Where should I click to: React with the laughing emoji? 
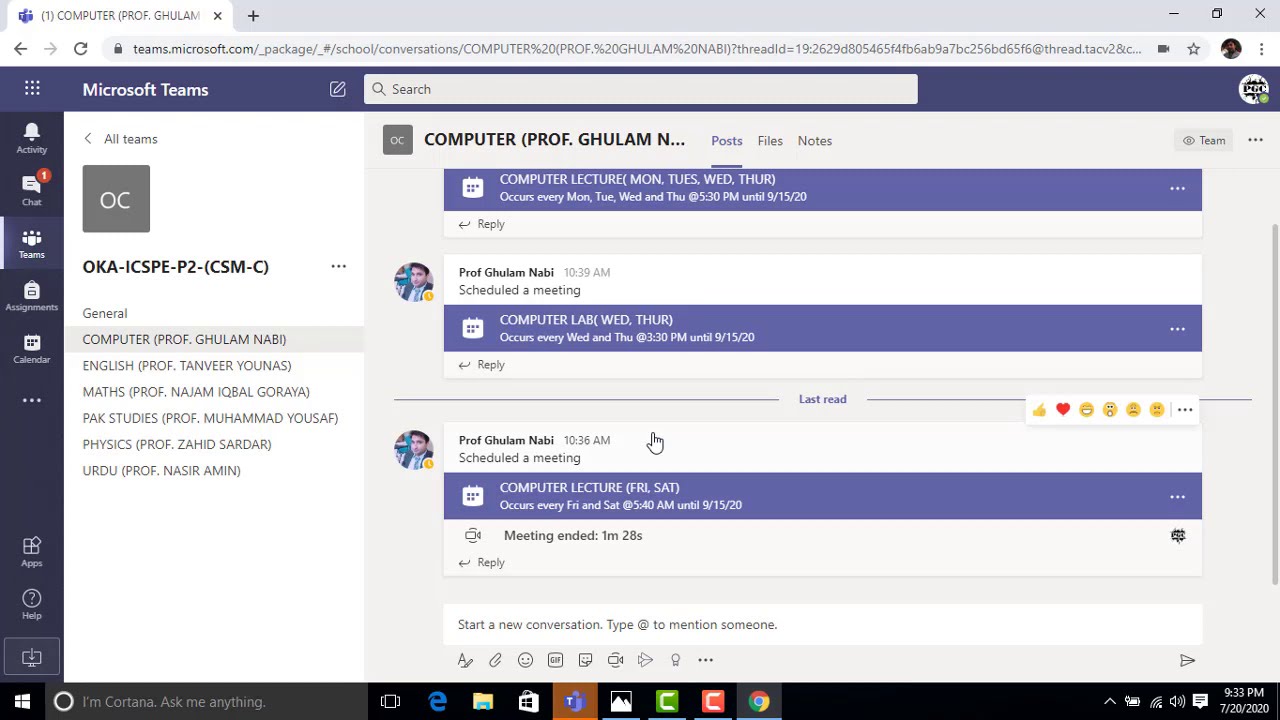(x=1086, y=410)
